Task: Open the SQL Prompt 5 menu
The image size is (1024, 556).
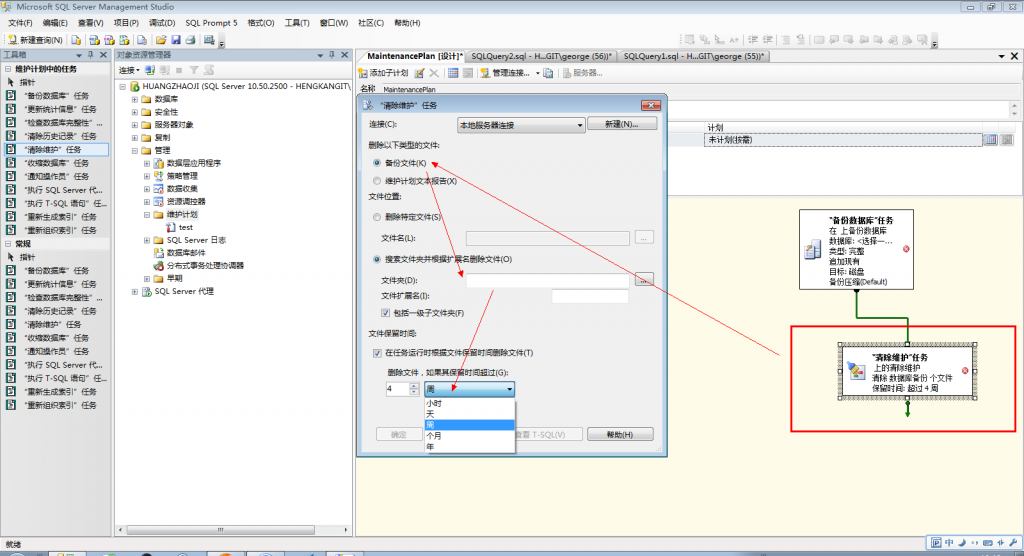Action: coord(211,23)
